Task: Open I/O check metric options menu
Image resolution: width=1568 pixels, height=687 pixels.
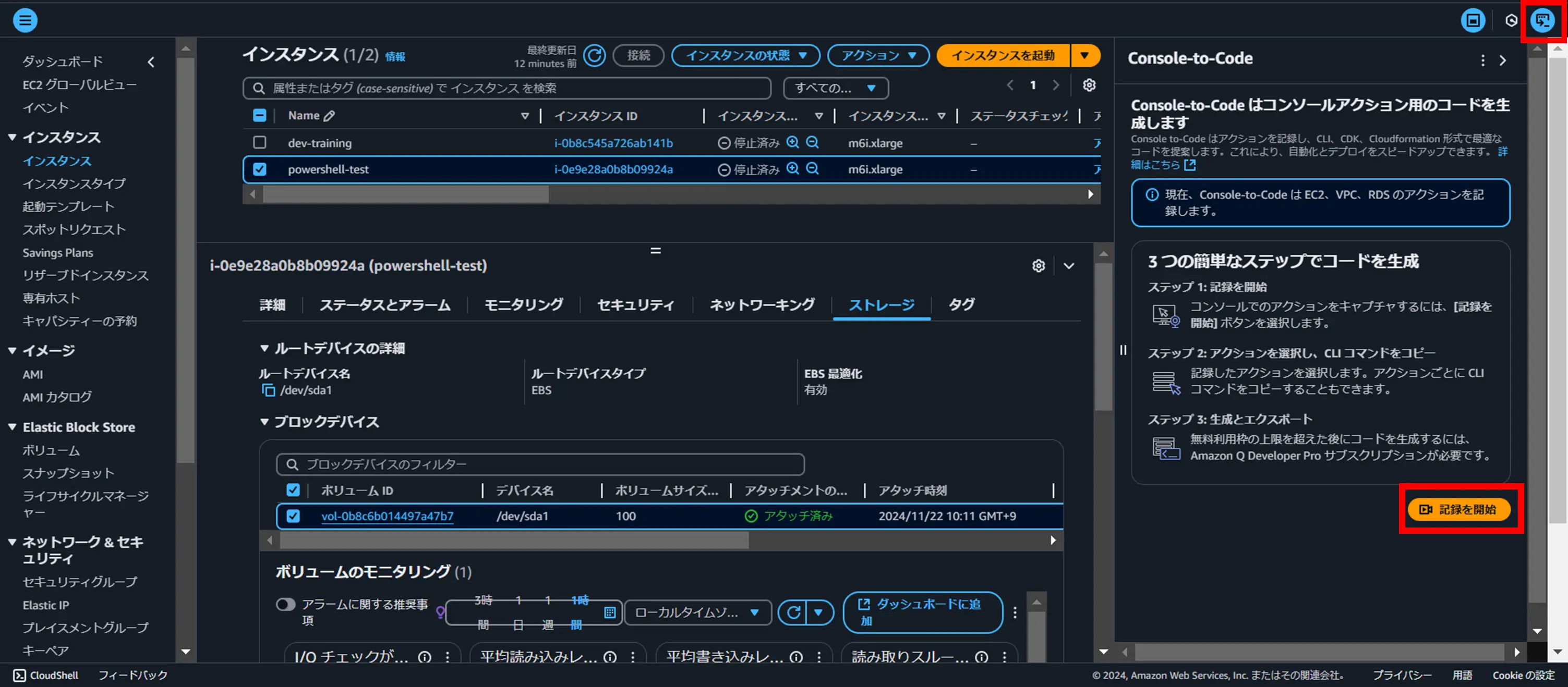Action: point(448,657)
